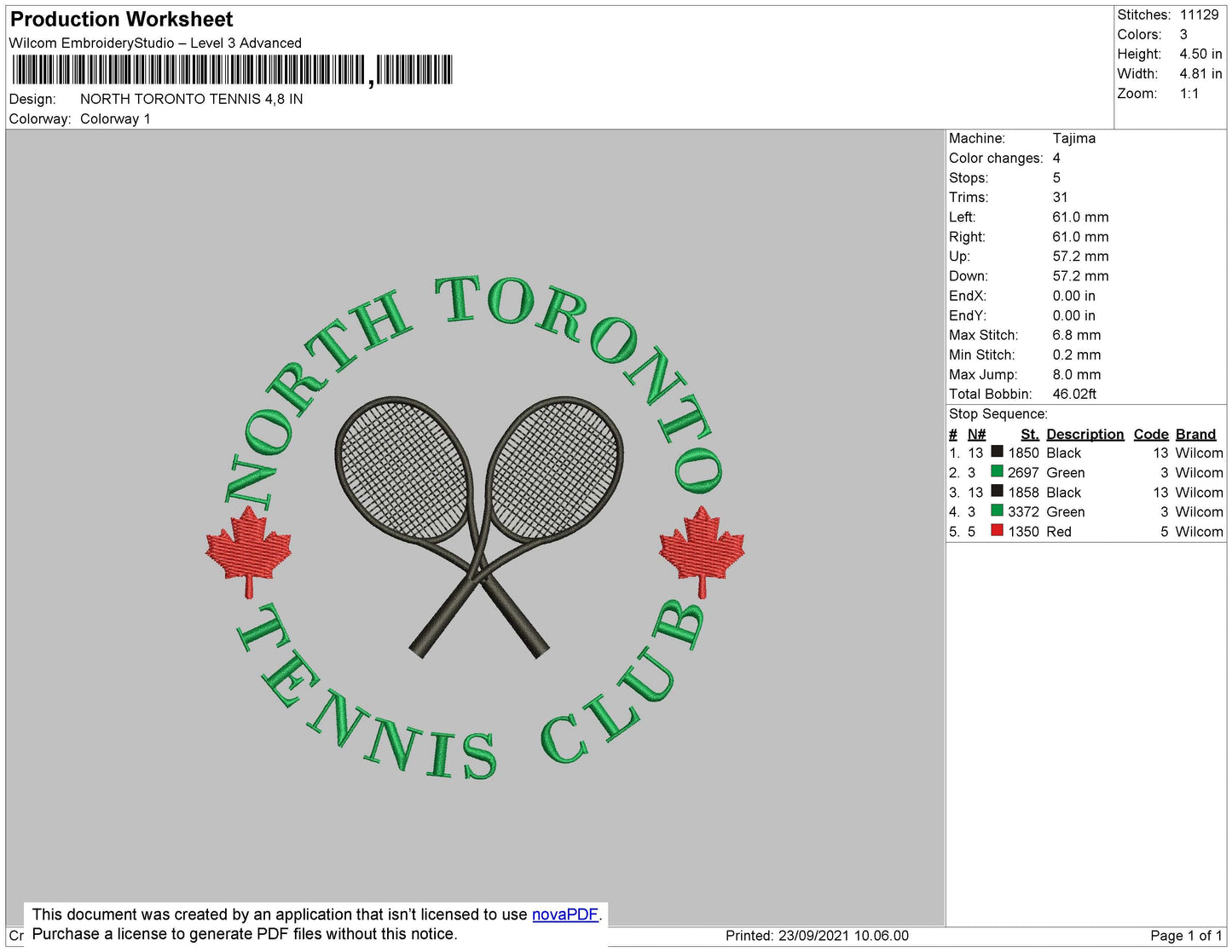Click design name 'NORTH TORONTO TENNIS 4,8 IN'

[x=192, y=99]
